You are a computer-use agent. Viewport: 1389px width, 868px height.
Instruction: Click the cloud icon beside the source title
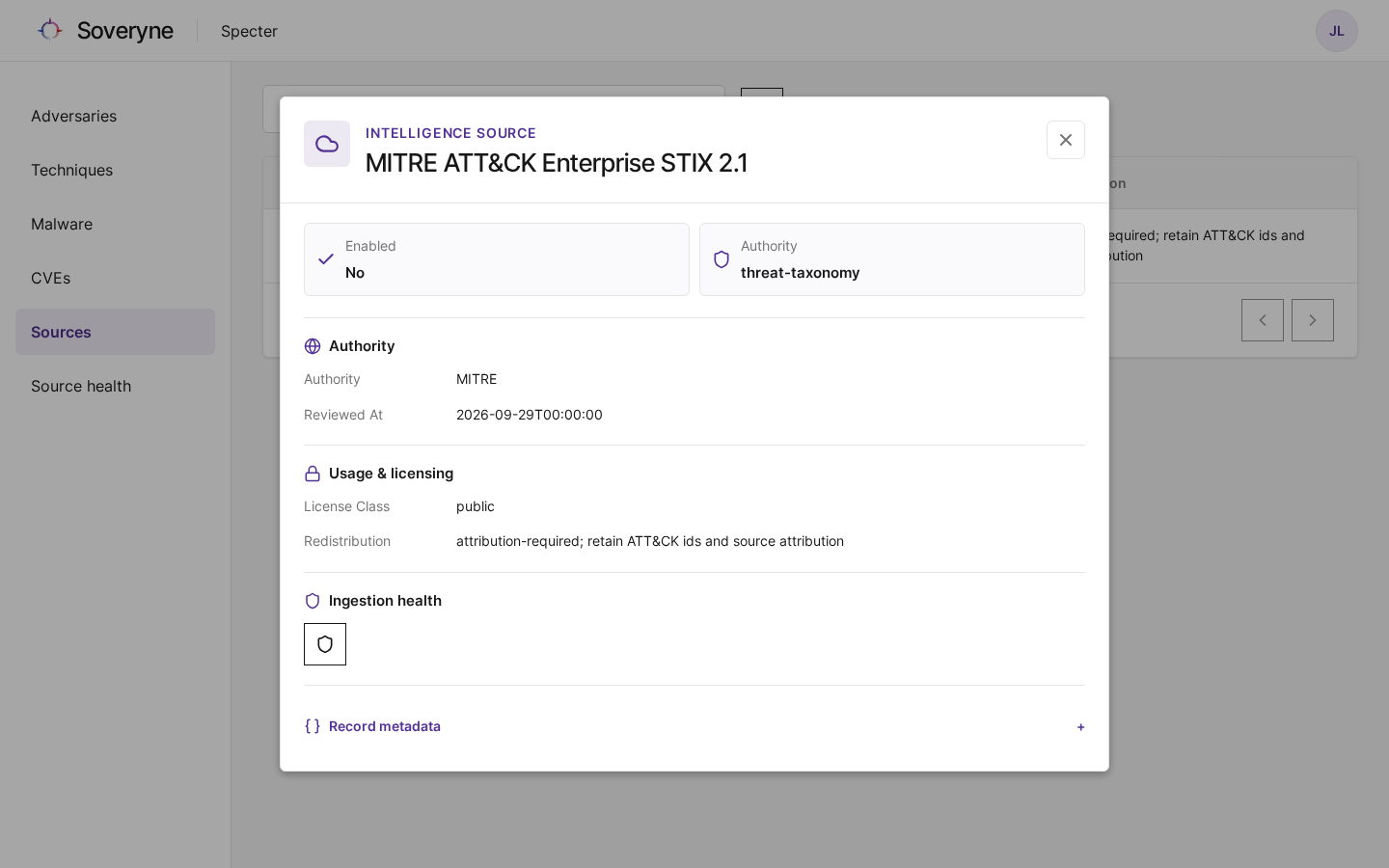click(327, 144)
